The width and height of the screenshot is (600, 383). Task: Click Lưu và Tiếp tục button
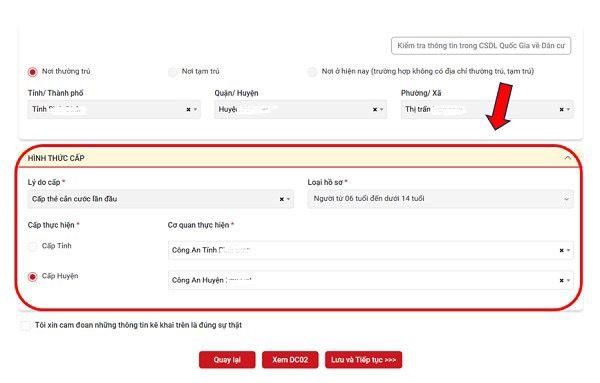point(364,360)
